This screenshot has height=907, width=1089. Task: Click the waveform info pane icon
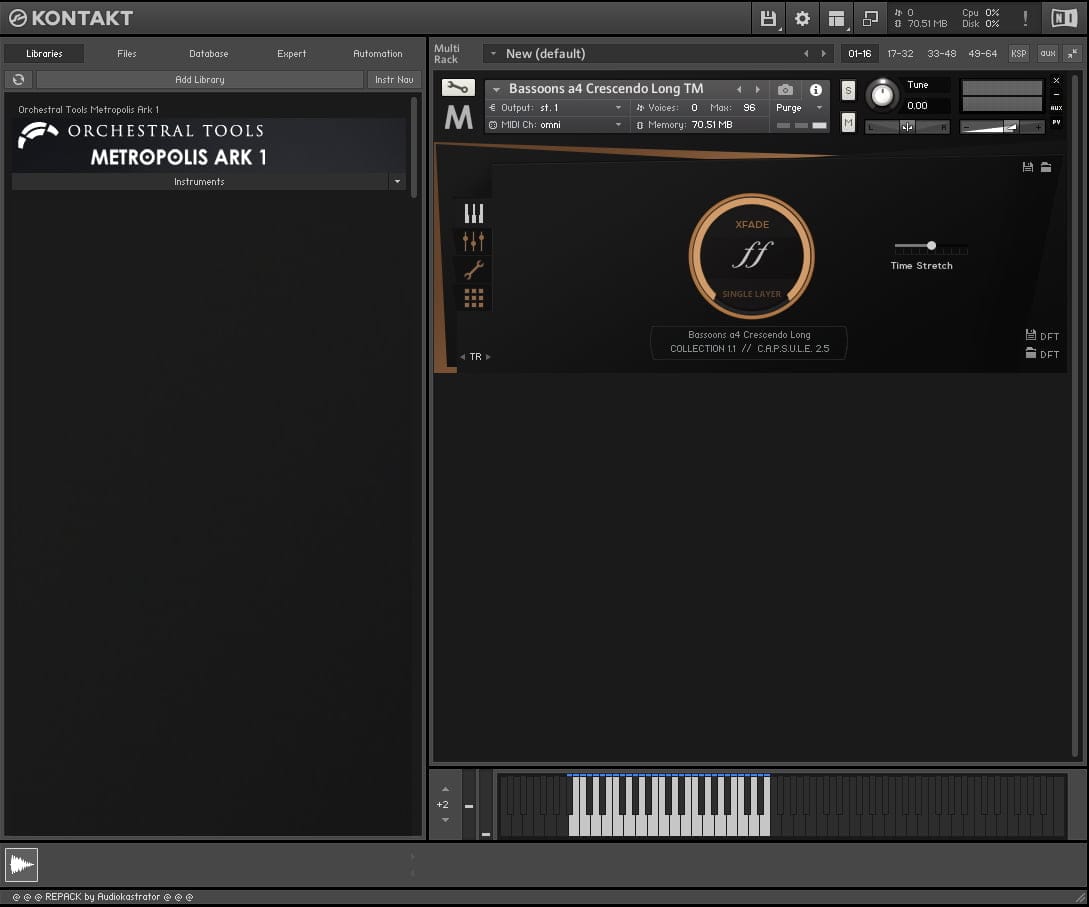point(22,864)
